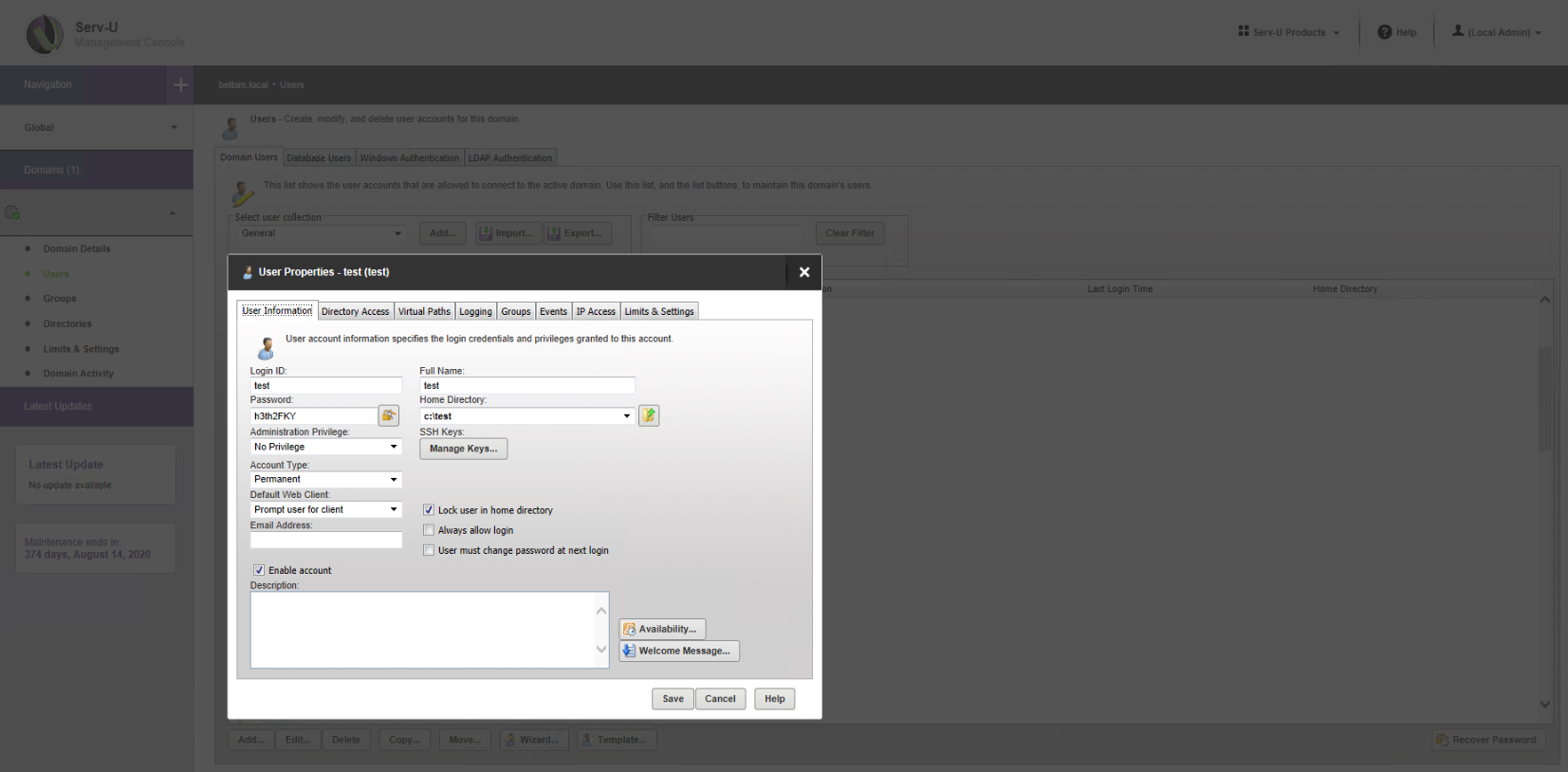Click into the Email Address field
Viewport: 1568px width, 772px height.
[325, 540]
